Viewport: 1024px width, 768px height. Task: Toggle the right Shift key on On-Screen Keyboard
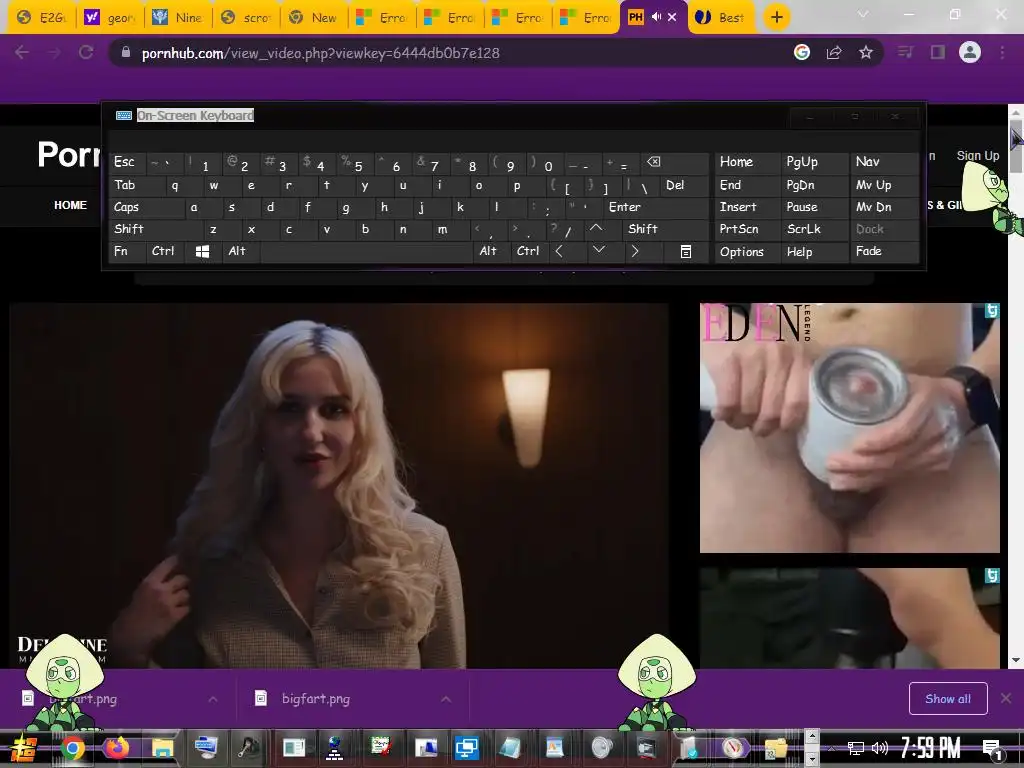[x=665, y=229]
